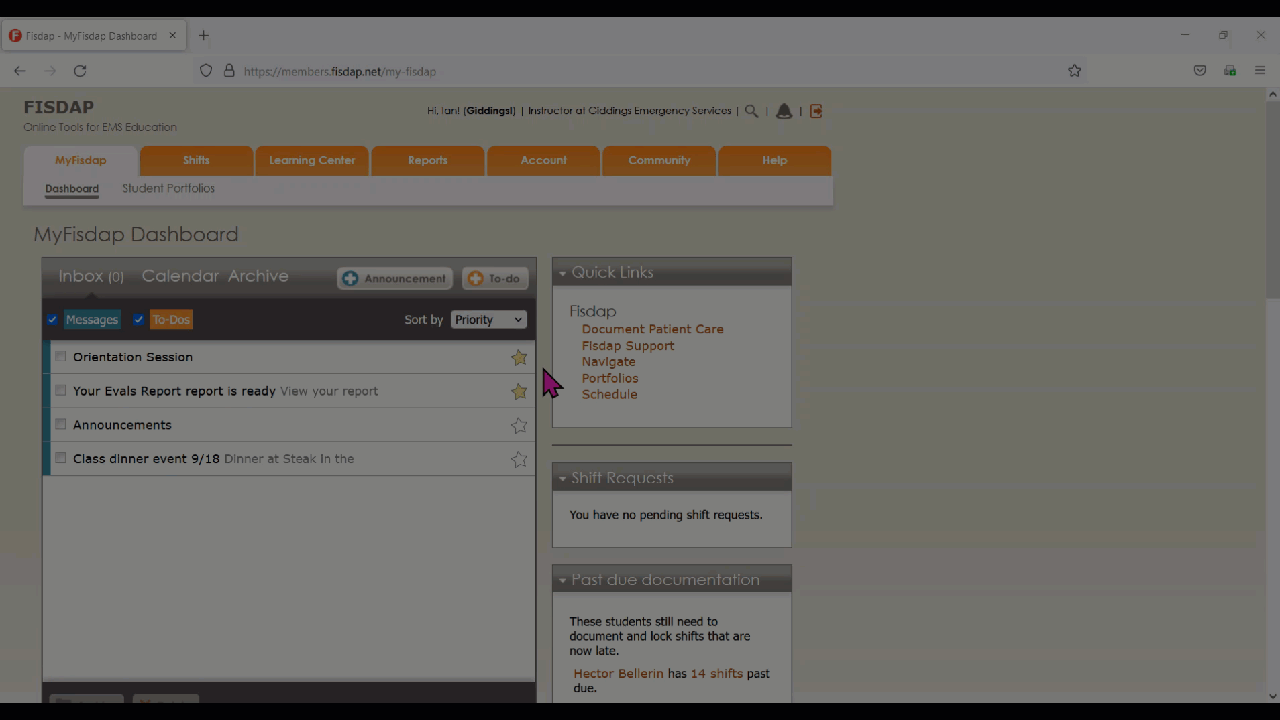Open Portfolios quick link
The height and width of the screenshot is (720, 1280).
[610, 378]
